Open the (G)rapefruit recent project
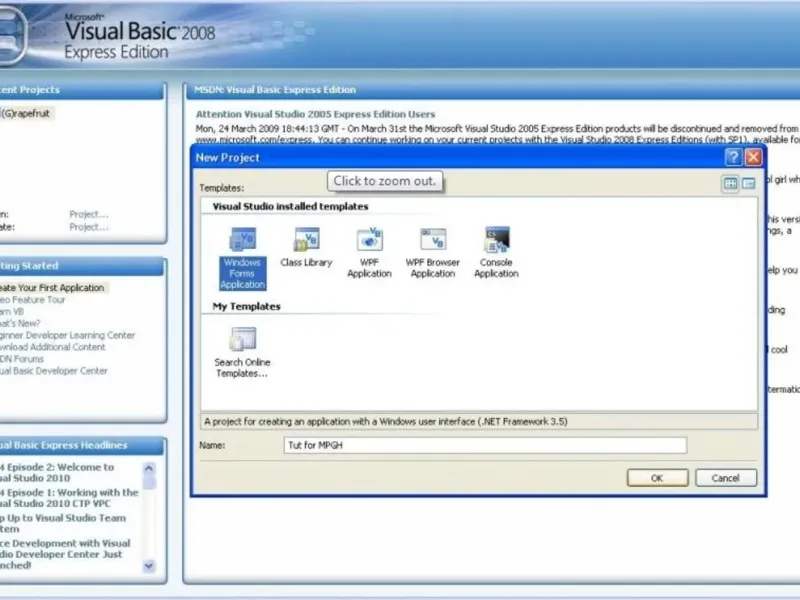800x600 pixels. coord(26,113)
